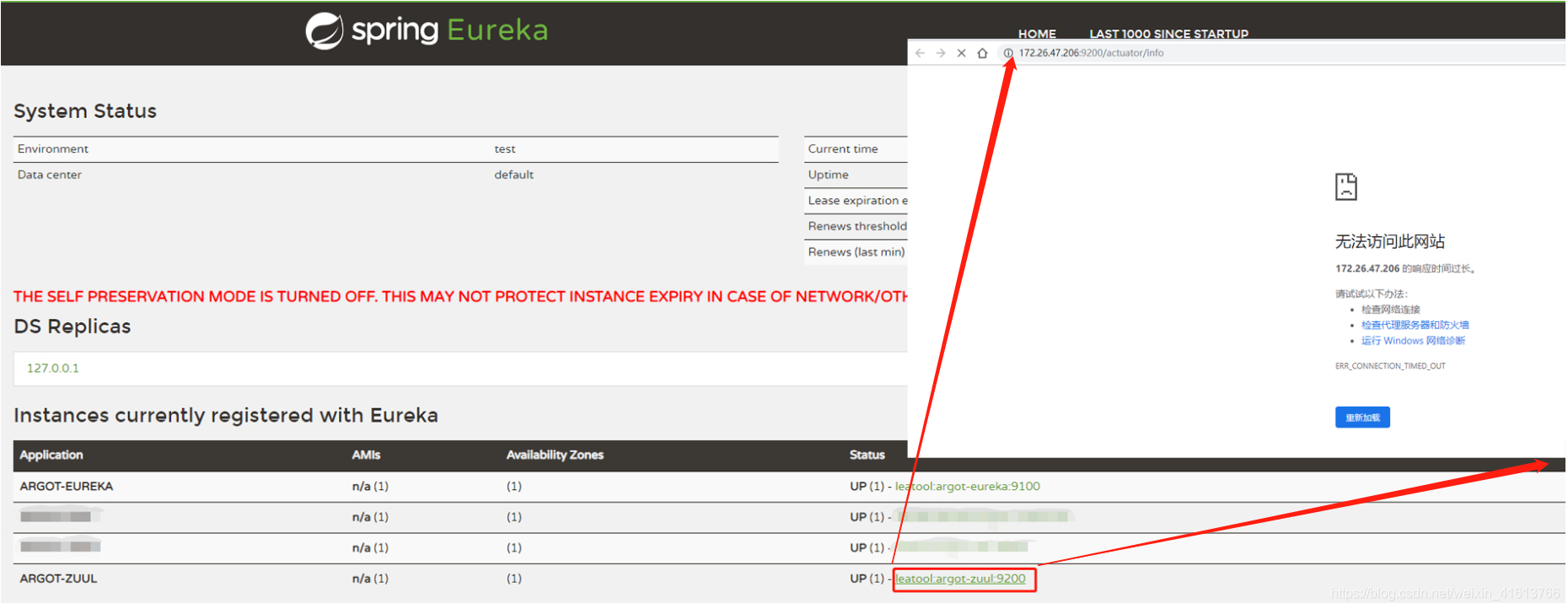The height and width of the screenshot is (609, 1568).
Task: Select the ARGOT-ZUUL application cell
Action: pos(58,579)
